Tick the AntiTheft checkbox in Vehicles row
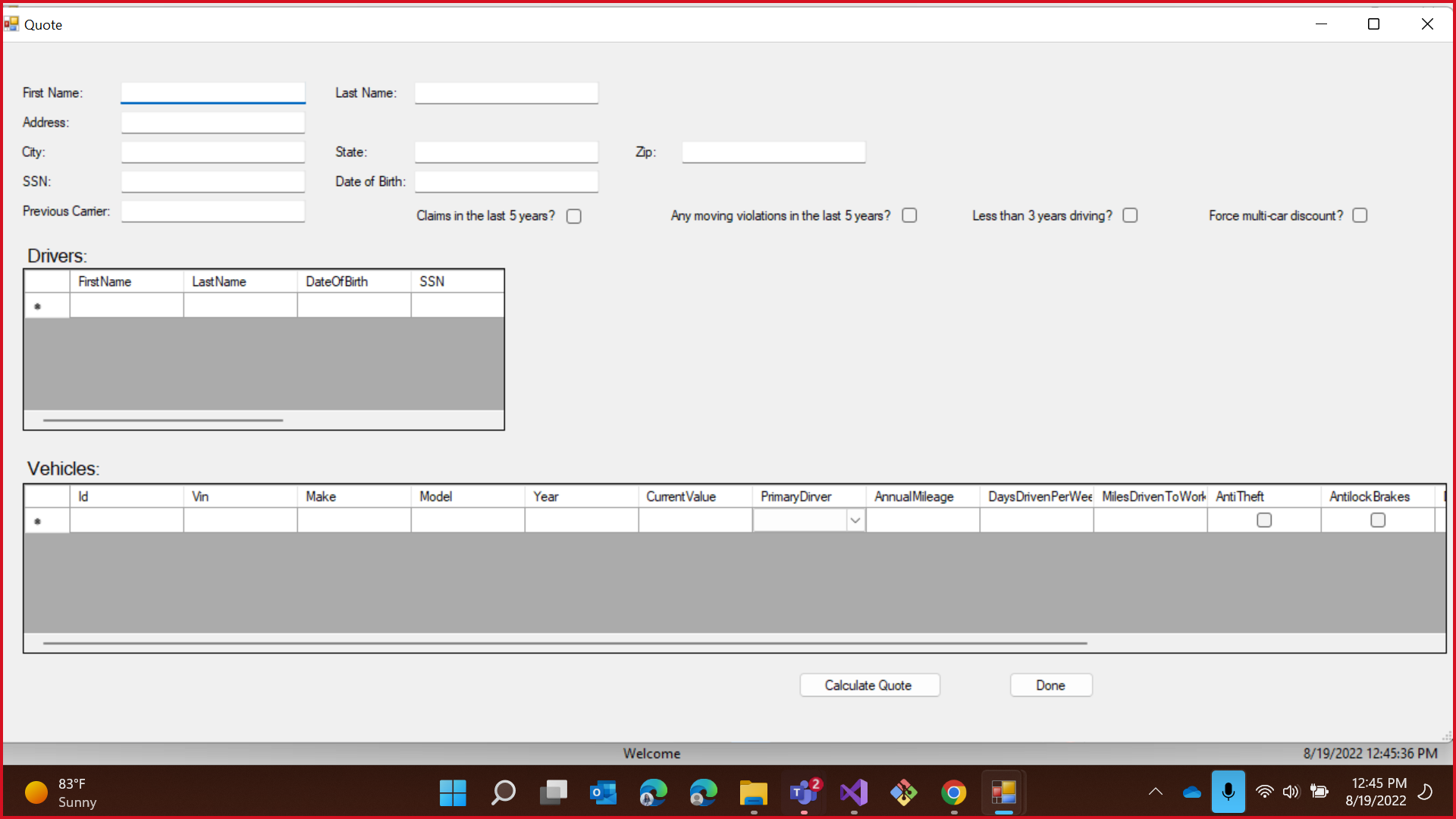Viewport: 1456px width, 819px height. click(x=1264, y=520)
